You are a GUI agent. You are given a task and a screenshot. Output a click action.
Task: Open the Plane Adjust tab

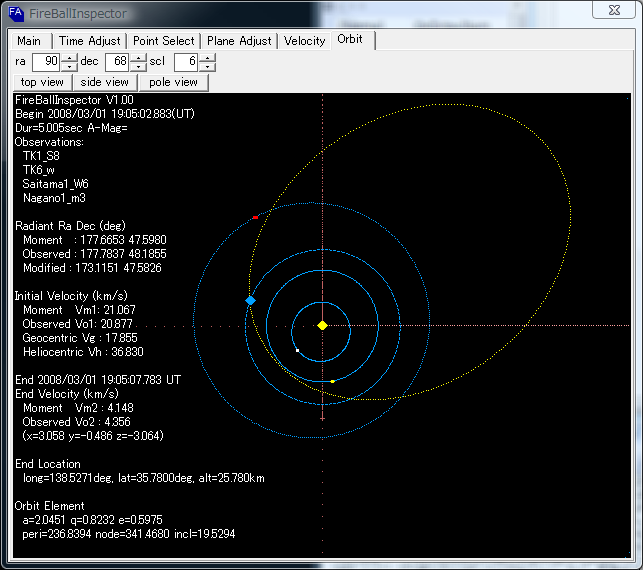(239, 41)
